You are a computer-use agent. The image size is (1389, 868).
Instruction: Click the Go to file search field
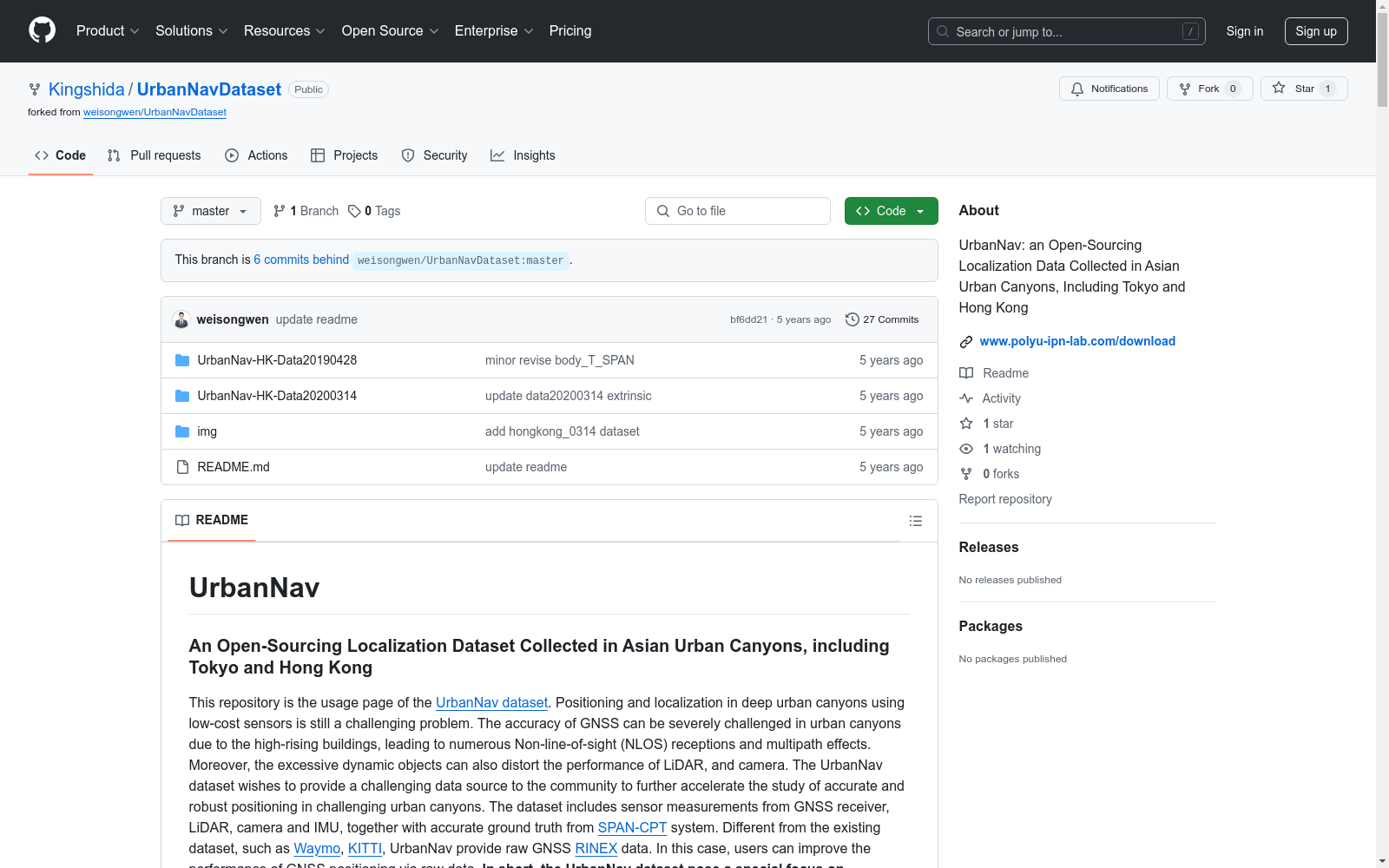738,211
